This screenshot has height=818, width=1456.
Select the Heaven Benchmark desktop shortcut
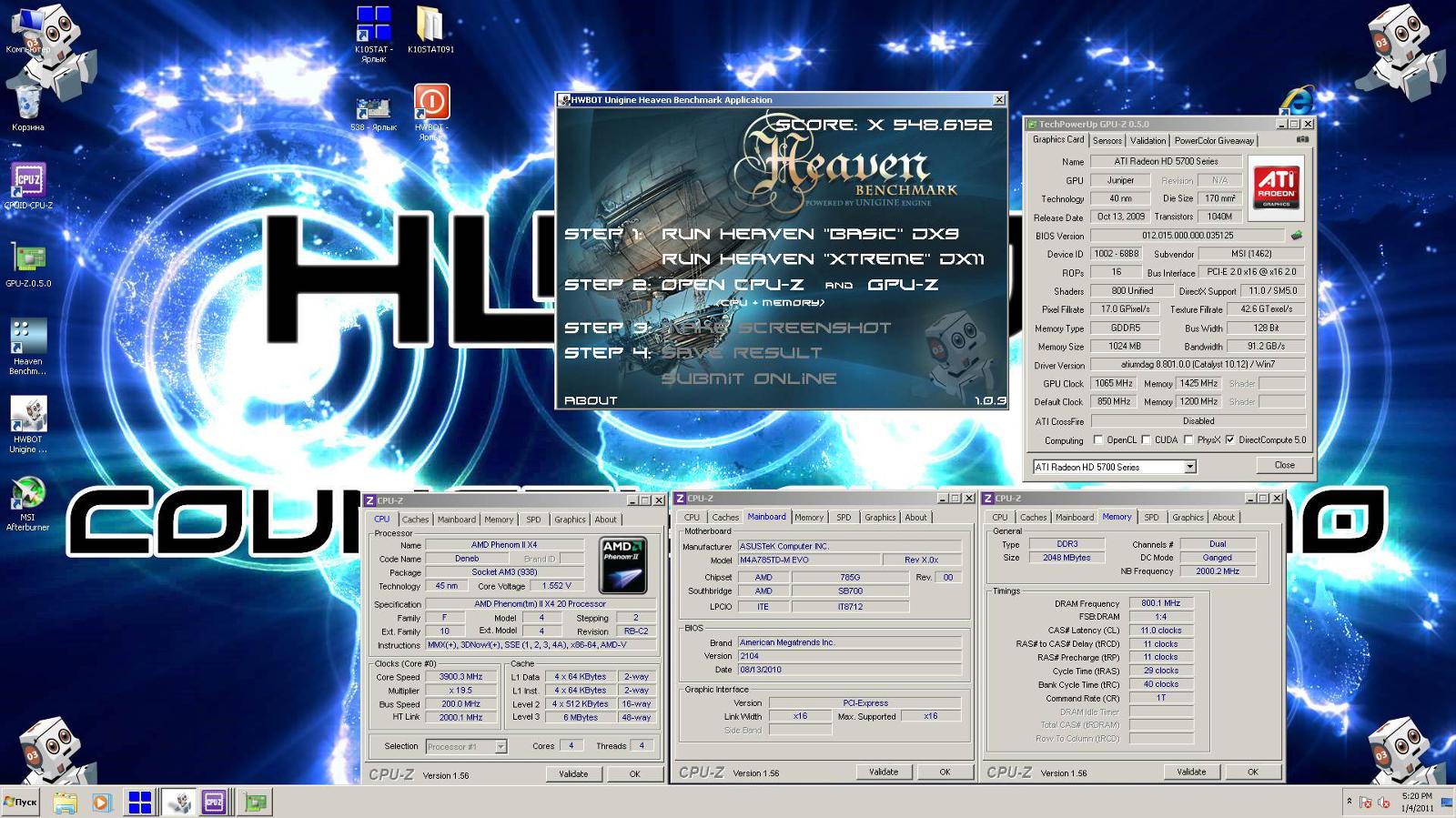tap(28, 347)
